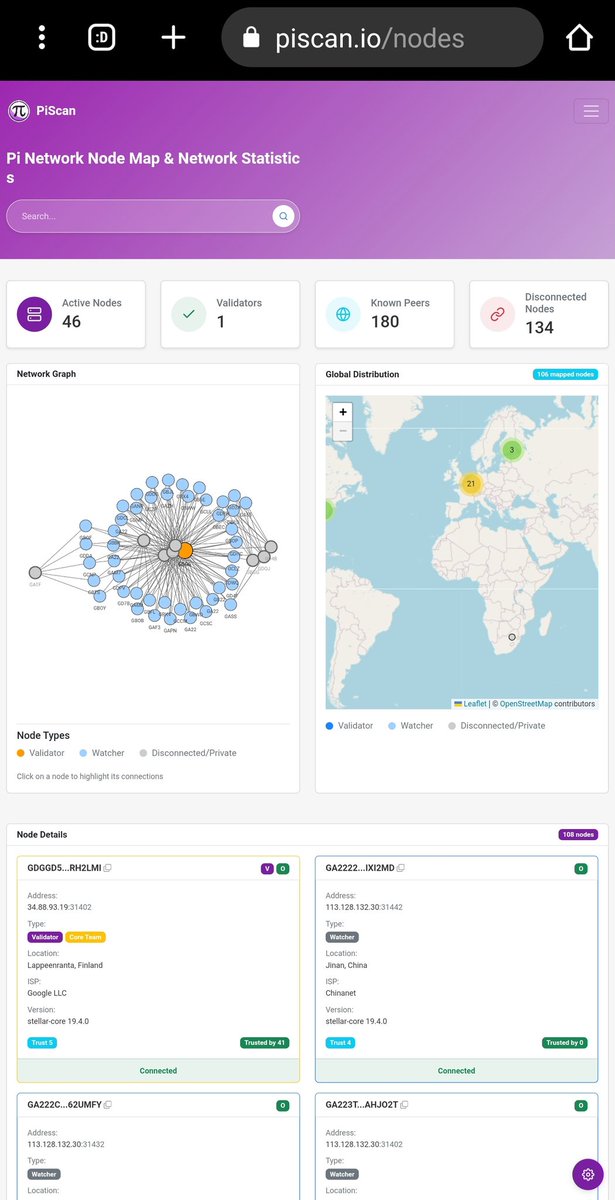Click the O badge on GA2222 card
Viewport: 615px width, 1200px height.
[581, 868]
